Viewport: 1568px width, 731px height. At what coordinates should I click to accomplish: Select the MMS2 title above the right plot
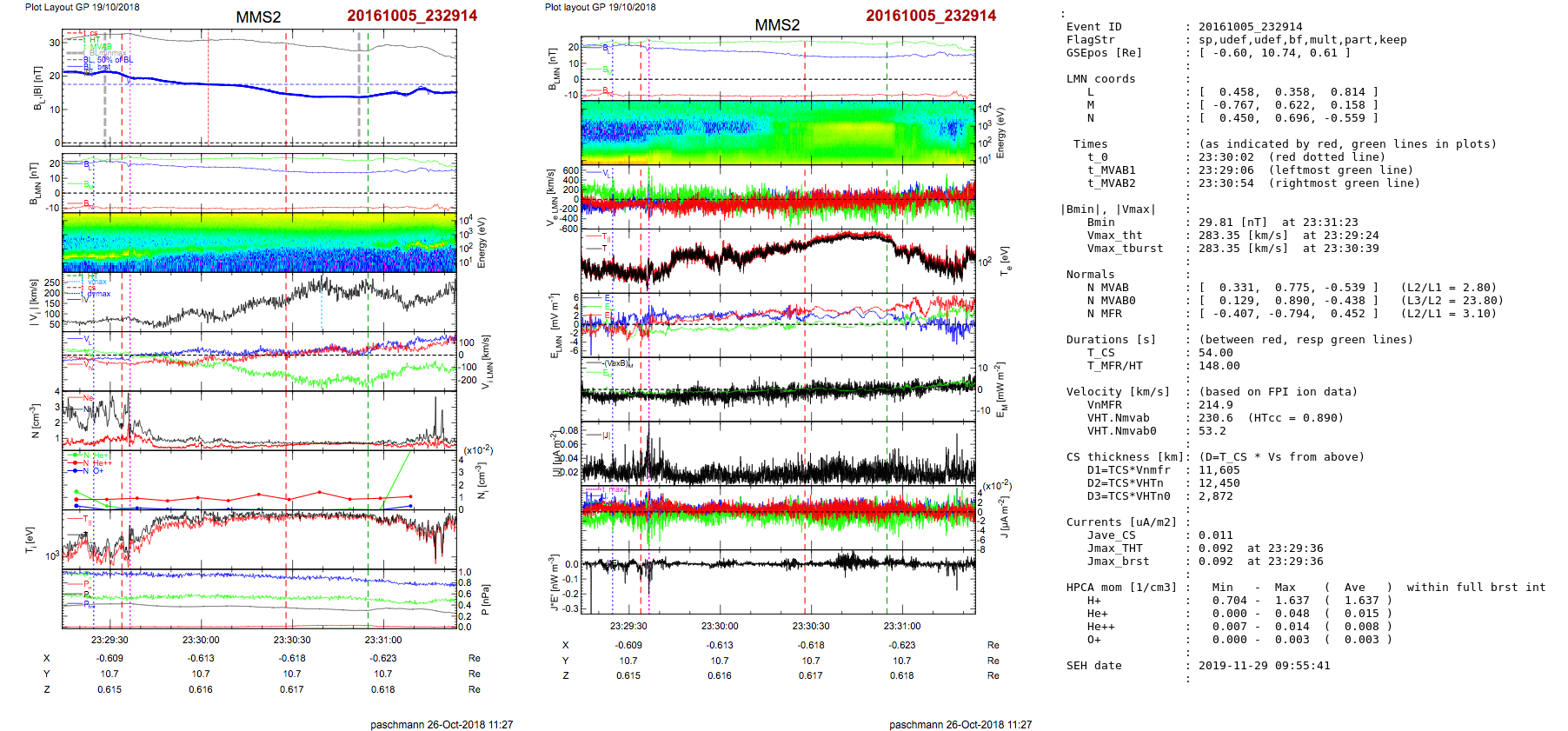776,25
